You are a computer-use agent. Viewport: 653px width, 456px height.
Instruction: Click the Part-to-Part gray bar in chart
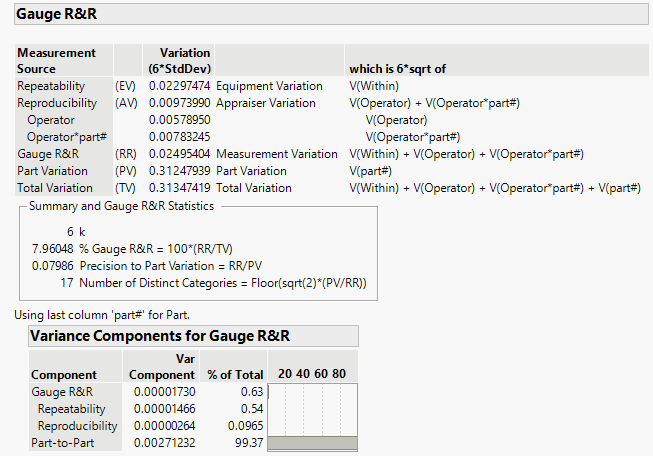(312, 442)
